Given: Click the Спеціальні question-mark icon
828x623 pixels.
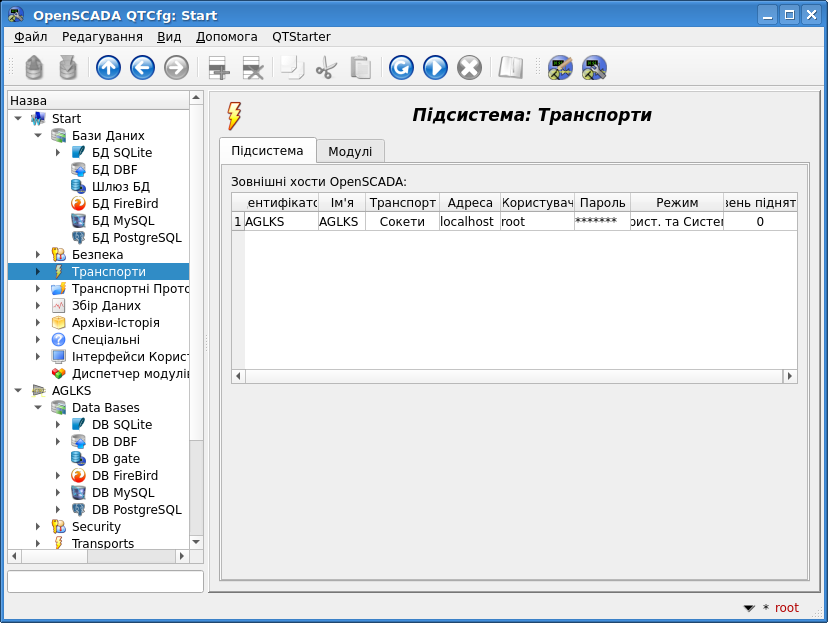Looking at the screenshot, I should tap(58, 339).
